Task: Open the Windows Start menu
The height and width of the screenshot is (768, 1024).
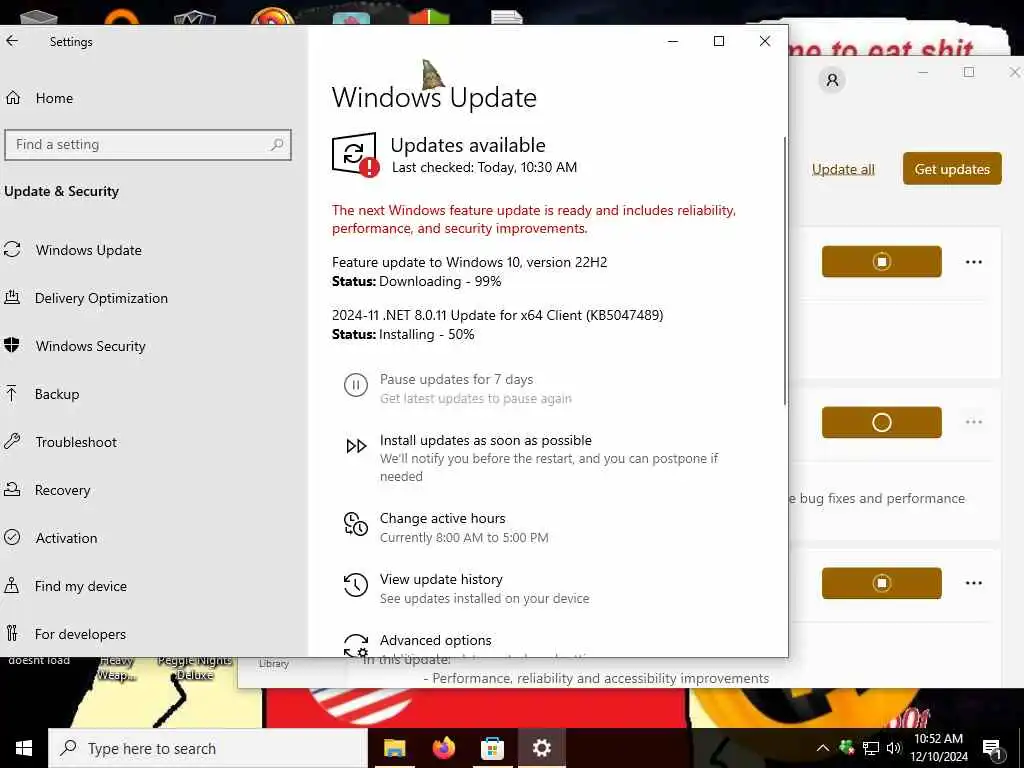Action: coord(24,748)
